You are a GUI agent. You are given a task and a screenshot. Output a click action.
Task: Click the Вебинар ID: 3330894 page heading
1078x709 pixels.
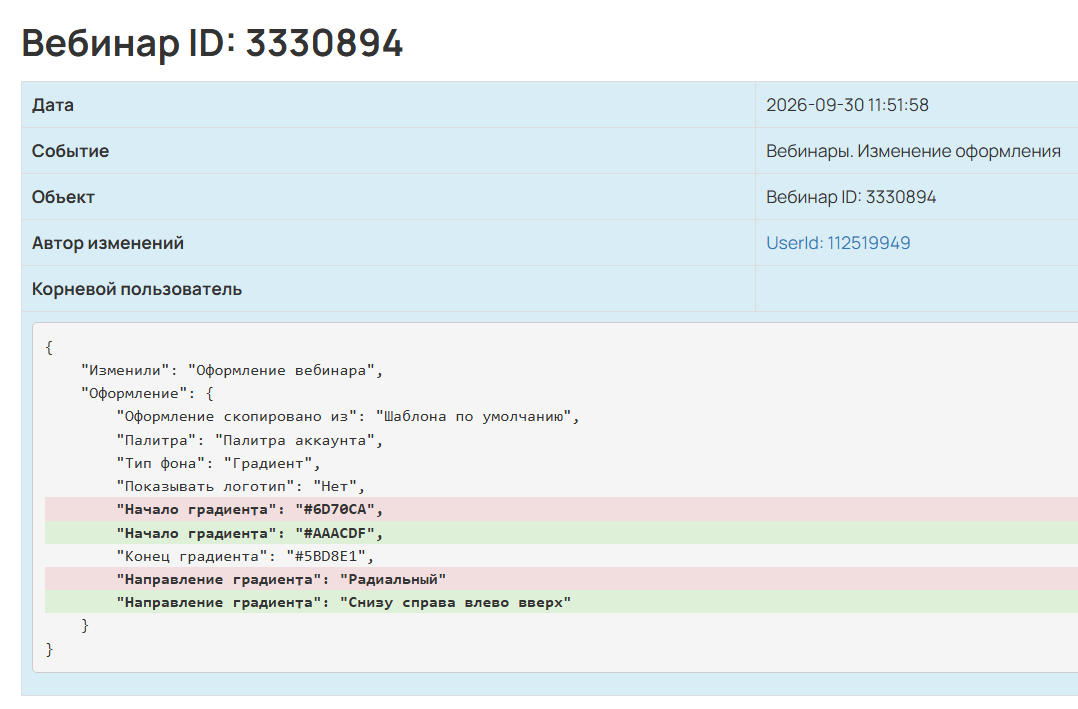[x=212, y=43]
